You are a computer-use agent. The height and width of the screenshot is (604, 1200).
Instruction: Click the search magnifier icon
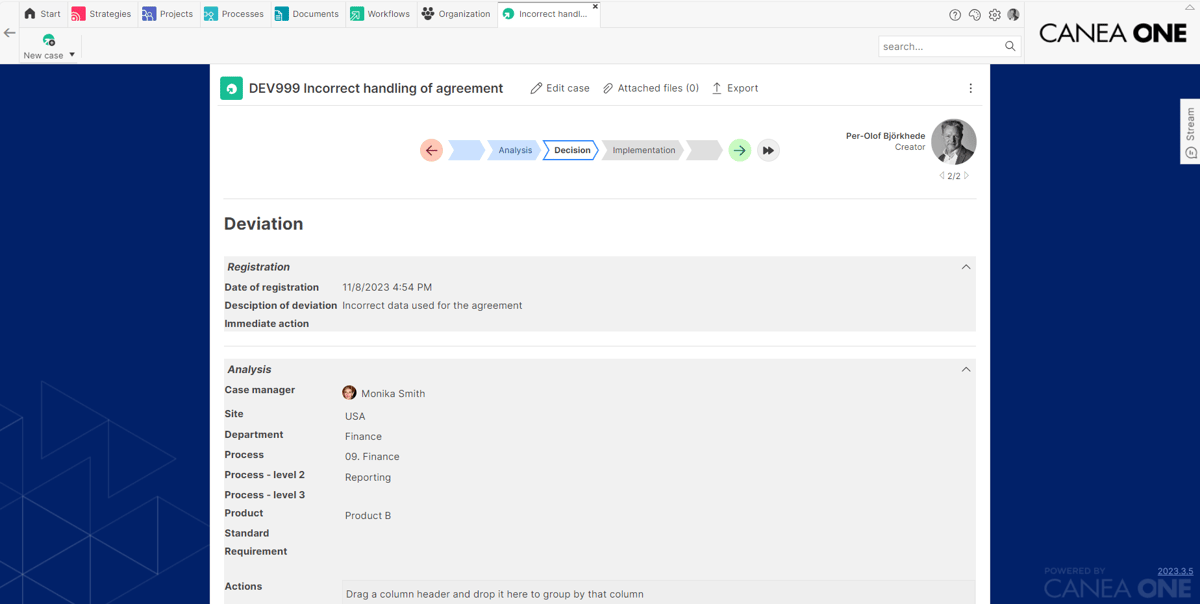coord(1010,46)
